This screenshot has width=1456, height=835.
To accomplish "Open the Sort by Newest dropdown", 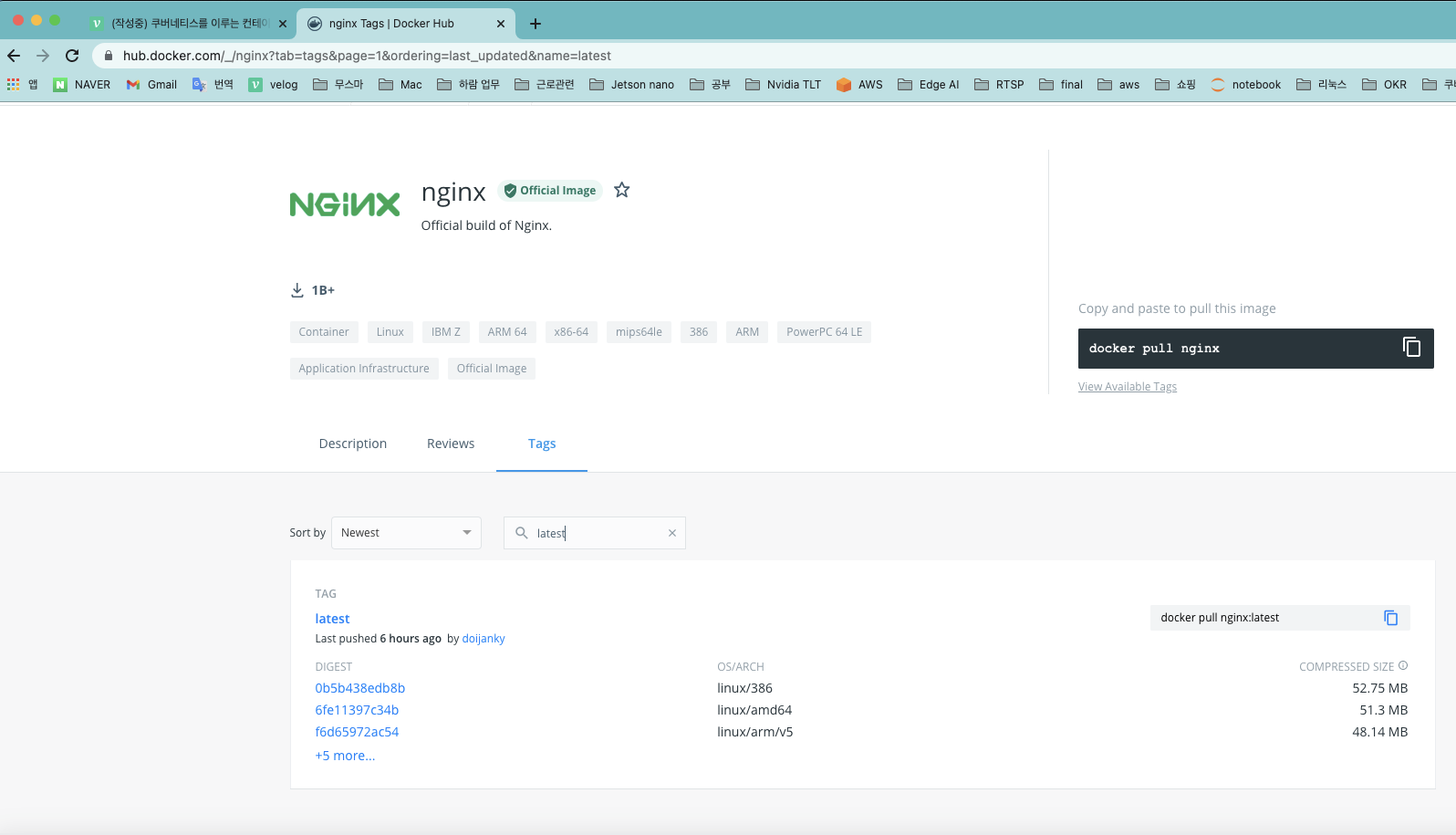I will coord(406,533).
